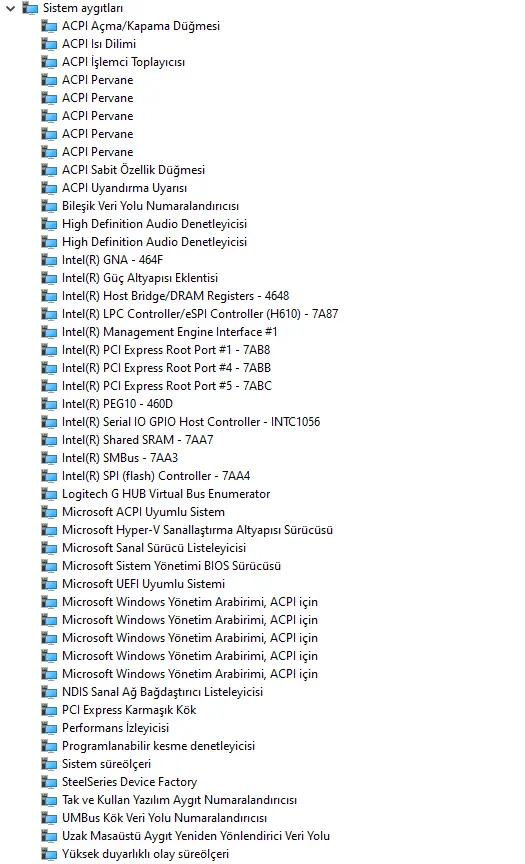Select Intel(R) SPI (flash) Controller - 7AA4
The height and width of the screenshot is (864, 525).
[x=156, y=476]
